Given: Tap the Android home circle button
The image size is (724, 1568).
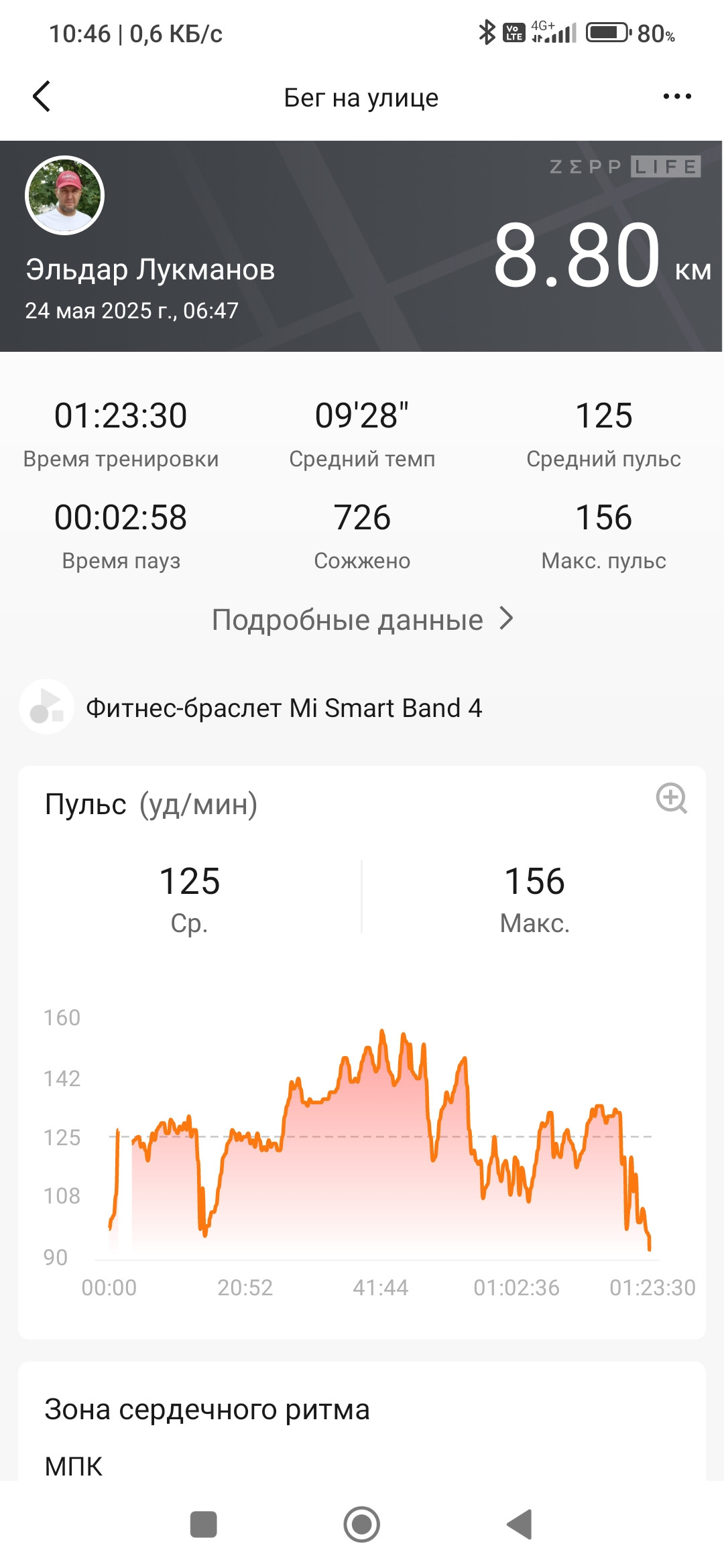Looking at the screenshot, I should pyautogui.click(x=362, y=1524).
